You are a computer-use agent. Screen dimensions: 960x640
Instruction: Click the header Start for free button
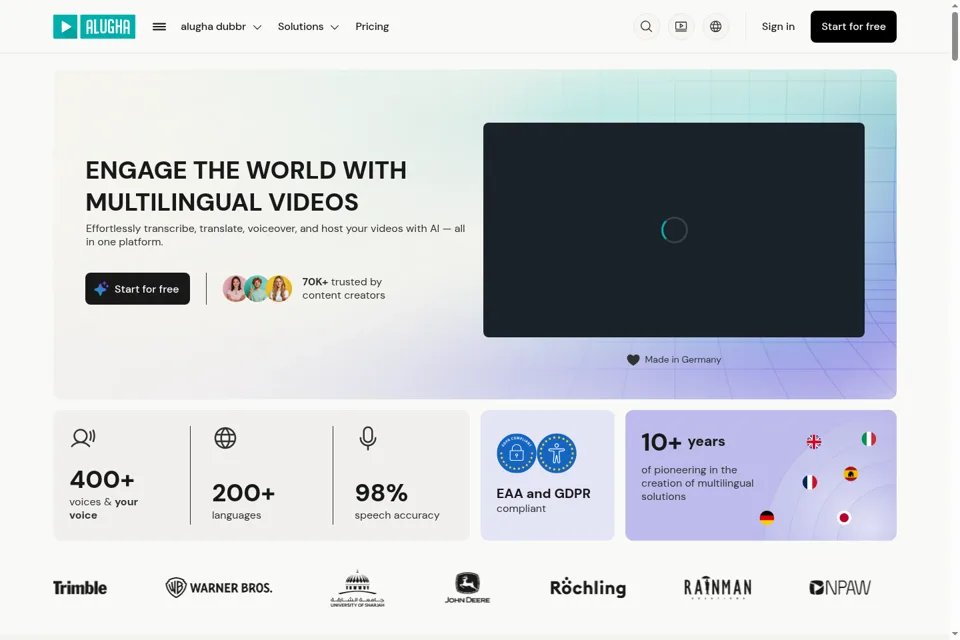coord(853,26)
